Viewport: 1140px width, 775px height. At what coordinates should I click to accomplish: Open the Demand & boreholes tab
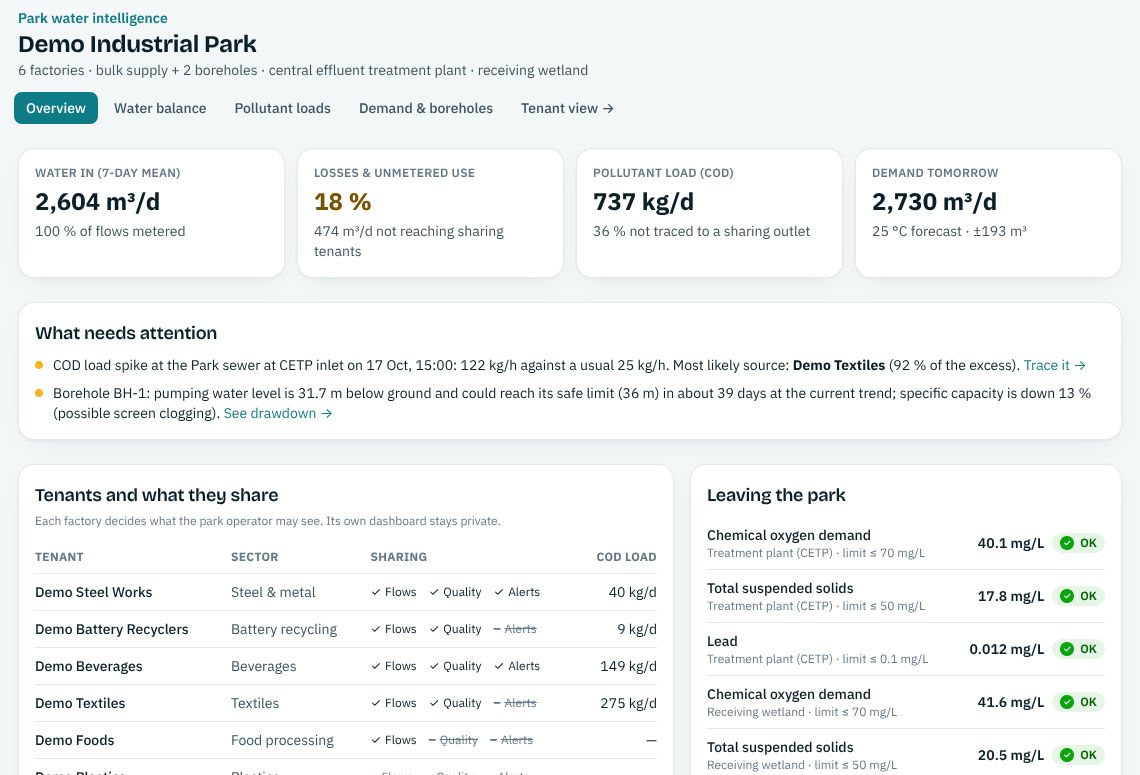(x=425, y=108)
